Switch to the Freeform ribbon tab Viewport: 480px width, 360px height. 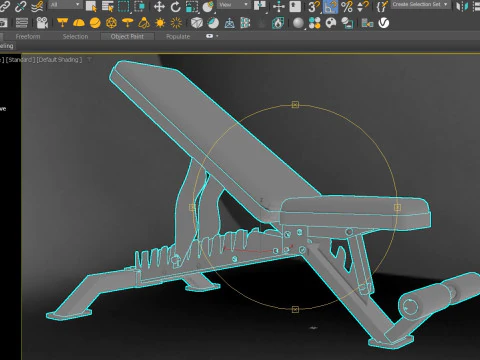(x=28, y=36)
